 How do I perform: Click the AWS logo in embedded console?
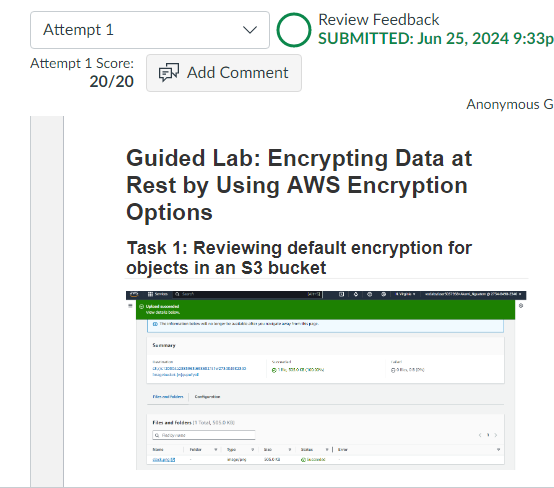(x=134, y=294)
